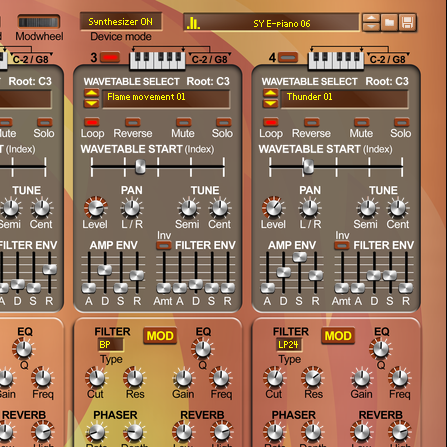Viewport: 447px width, 447px height.
Task: Open layer 4 filter MOD button
Action: tap(338, 336)
